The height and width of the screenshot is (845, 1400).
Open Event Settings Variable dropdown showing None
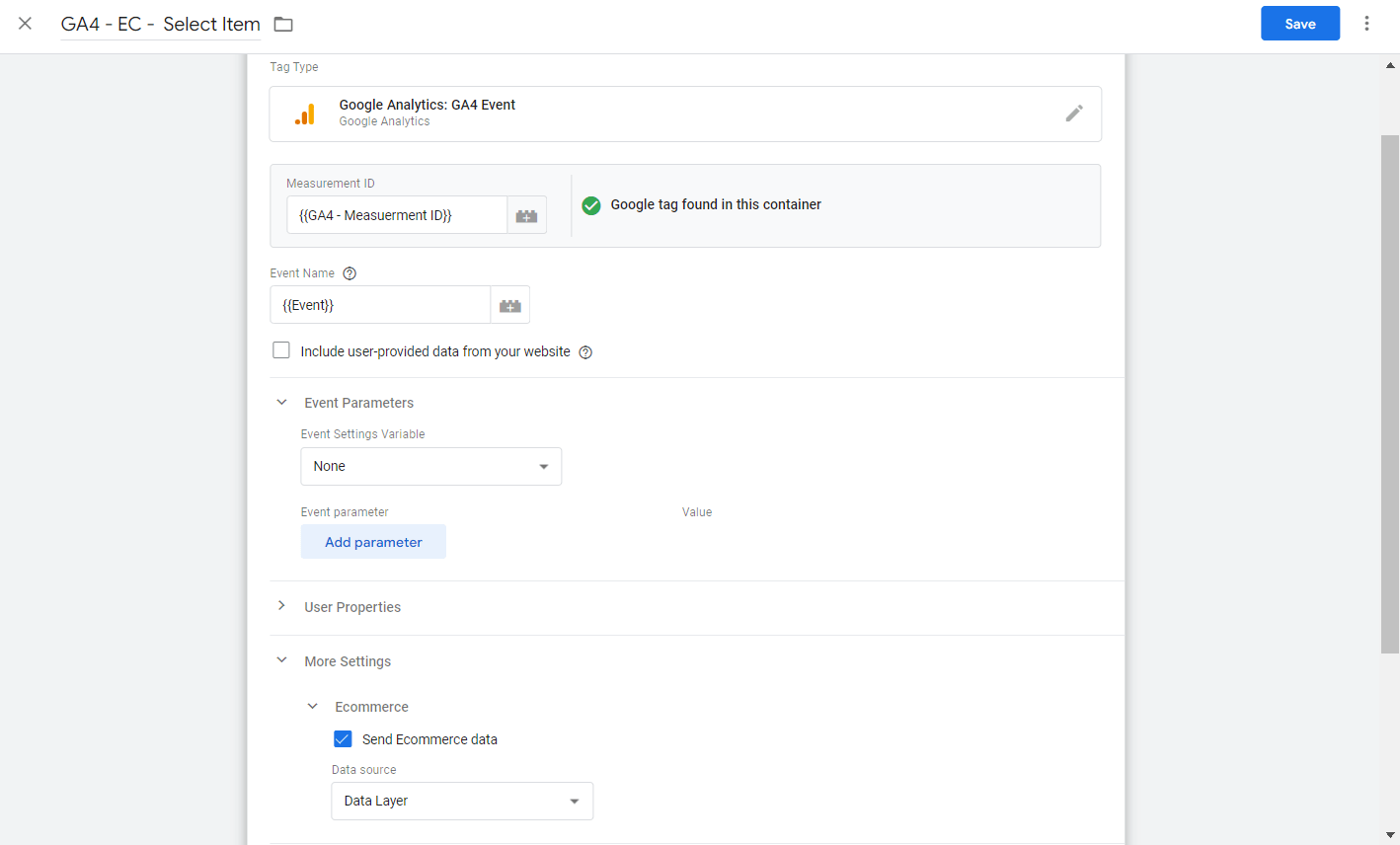click(x=431, y=466)
